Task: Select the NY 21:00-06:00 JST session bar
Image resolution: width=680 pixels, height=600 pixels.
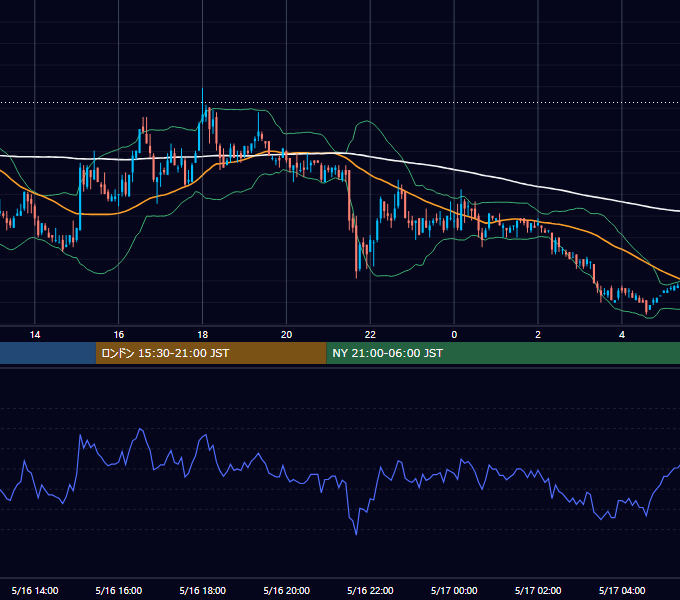Action: (503, 353)
